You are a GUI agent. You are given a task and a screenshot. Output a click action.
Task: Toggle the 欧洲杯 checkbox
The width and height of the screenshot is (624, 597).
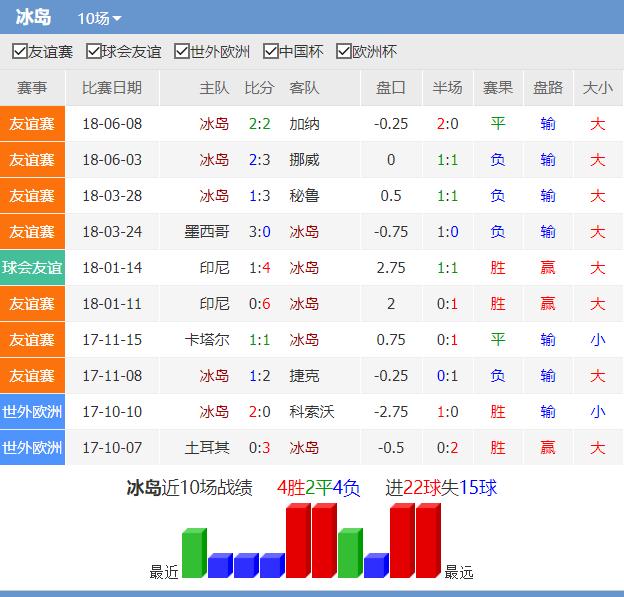point(344,52)
